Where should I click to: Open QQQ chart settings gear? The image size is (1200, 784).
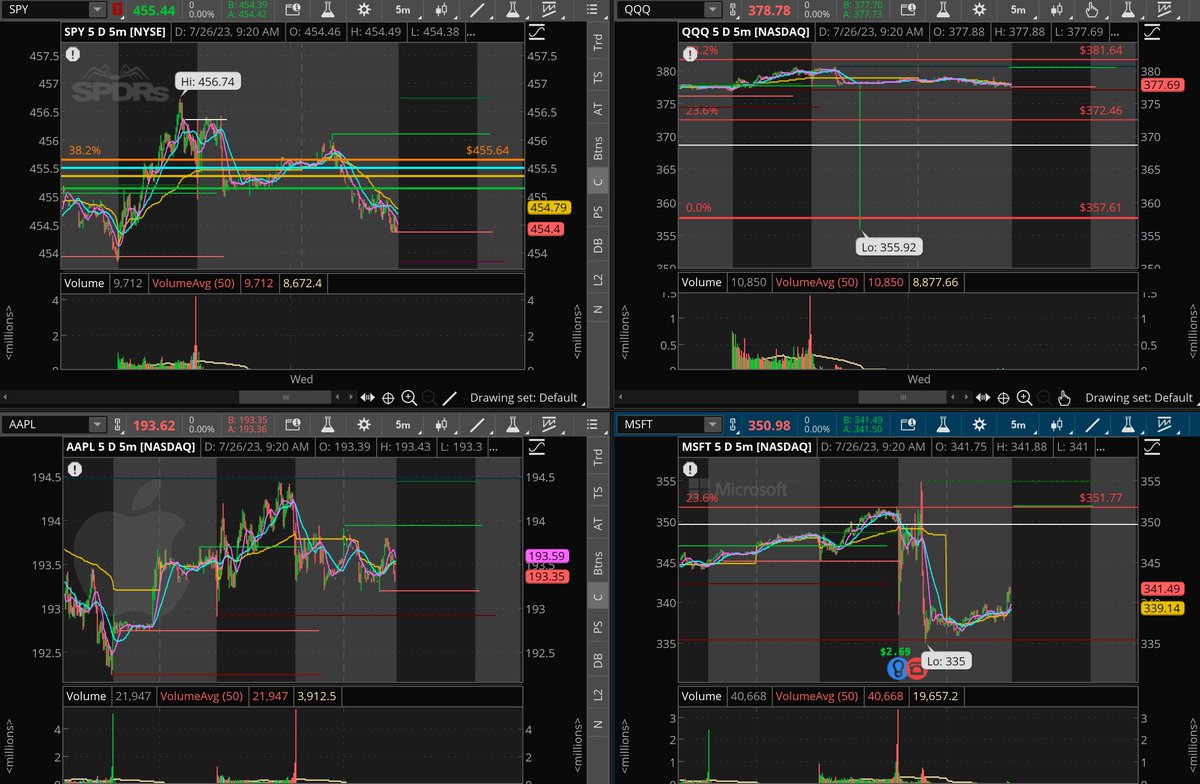[980, 9]
